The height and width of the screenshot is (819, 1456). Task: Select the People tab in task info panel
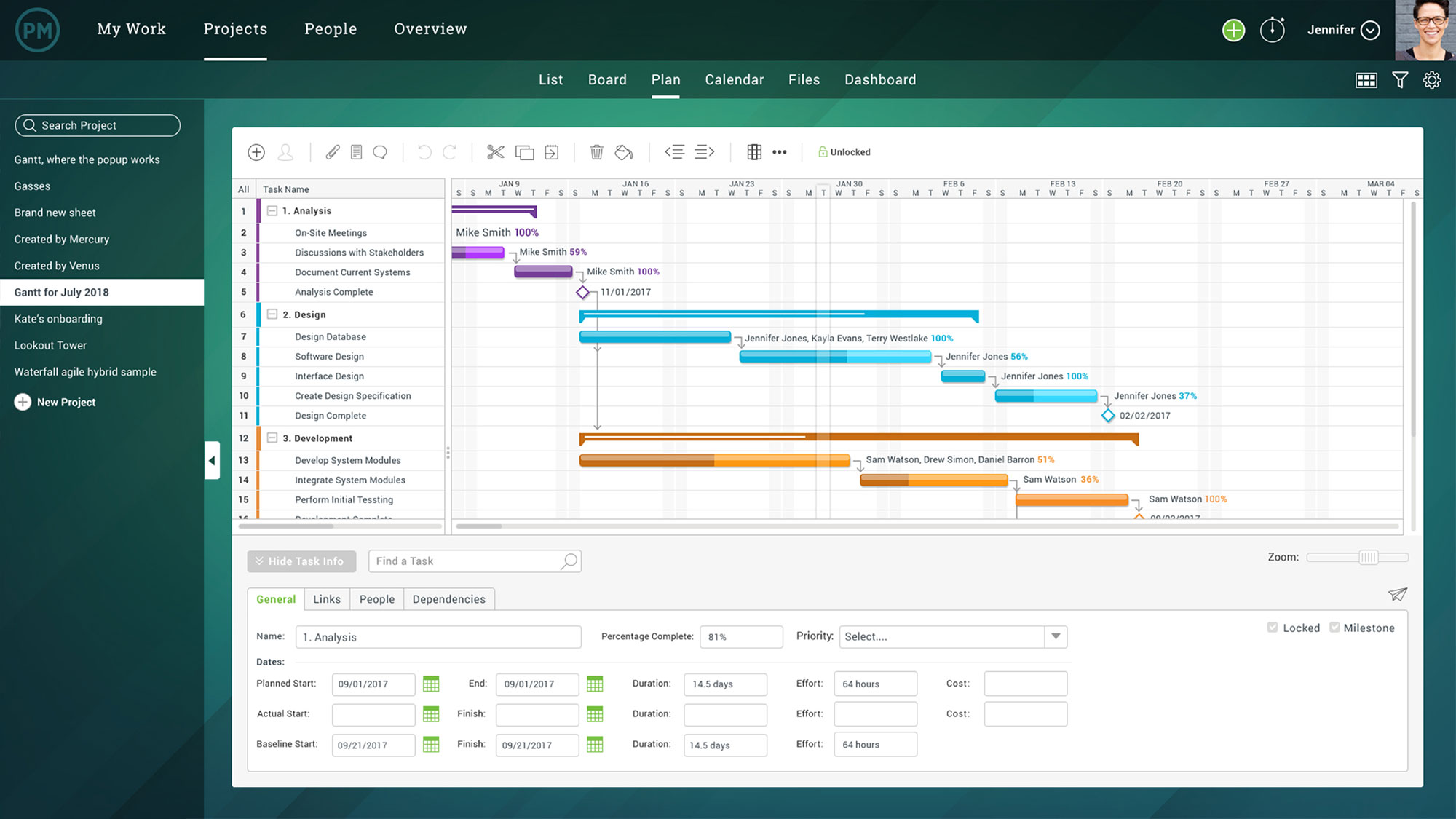[x=377, y=599]
